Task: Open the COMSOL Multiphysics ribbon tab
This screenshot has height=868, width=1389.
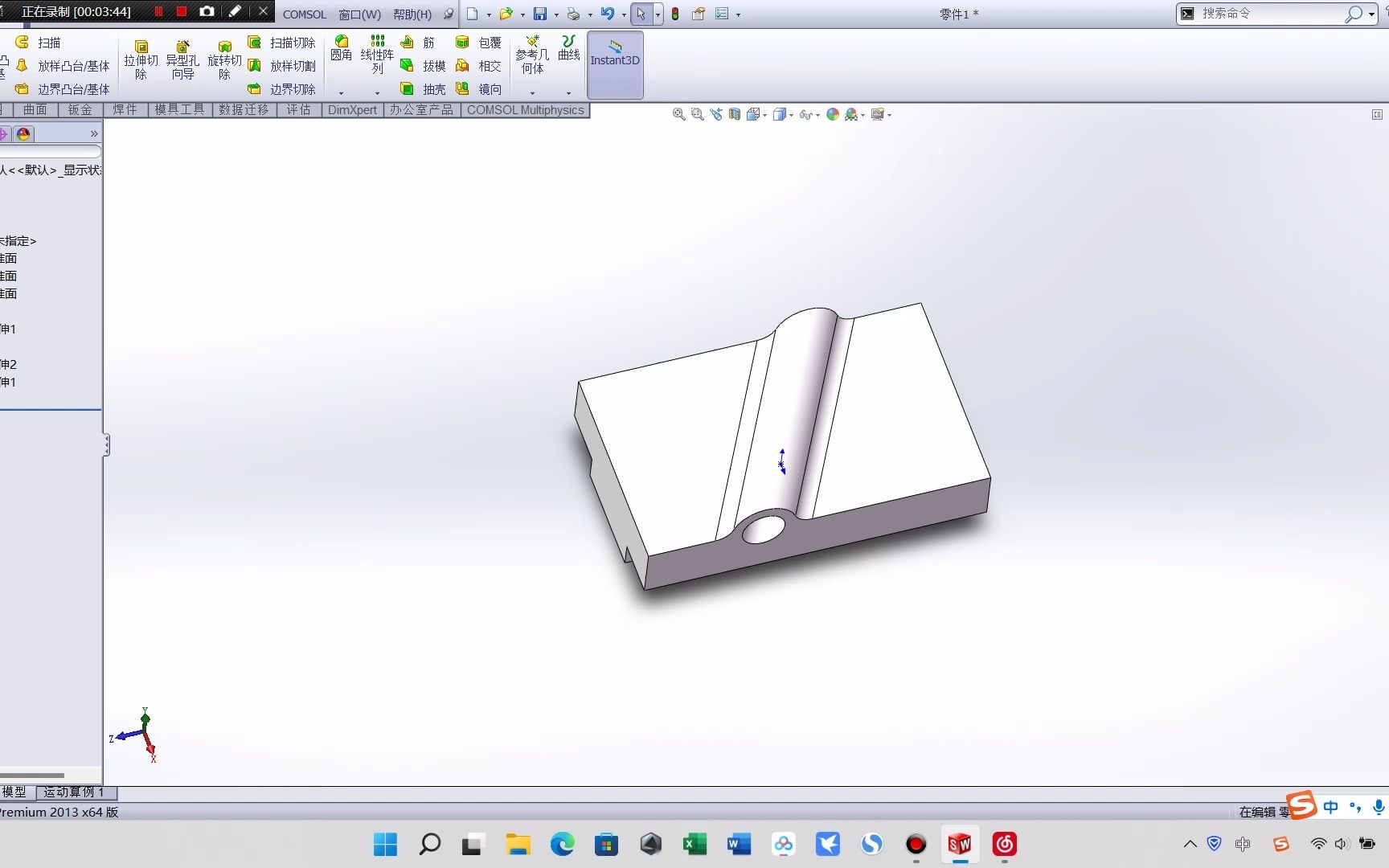Action: [524, 109]
